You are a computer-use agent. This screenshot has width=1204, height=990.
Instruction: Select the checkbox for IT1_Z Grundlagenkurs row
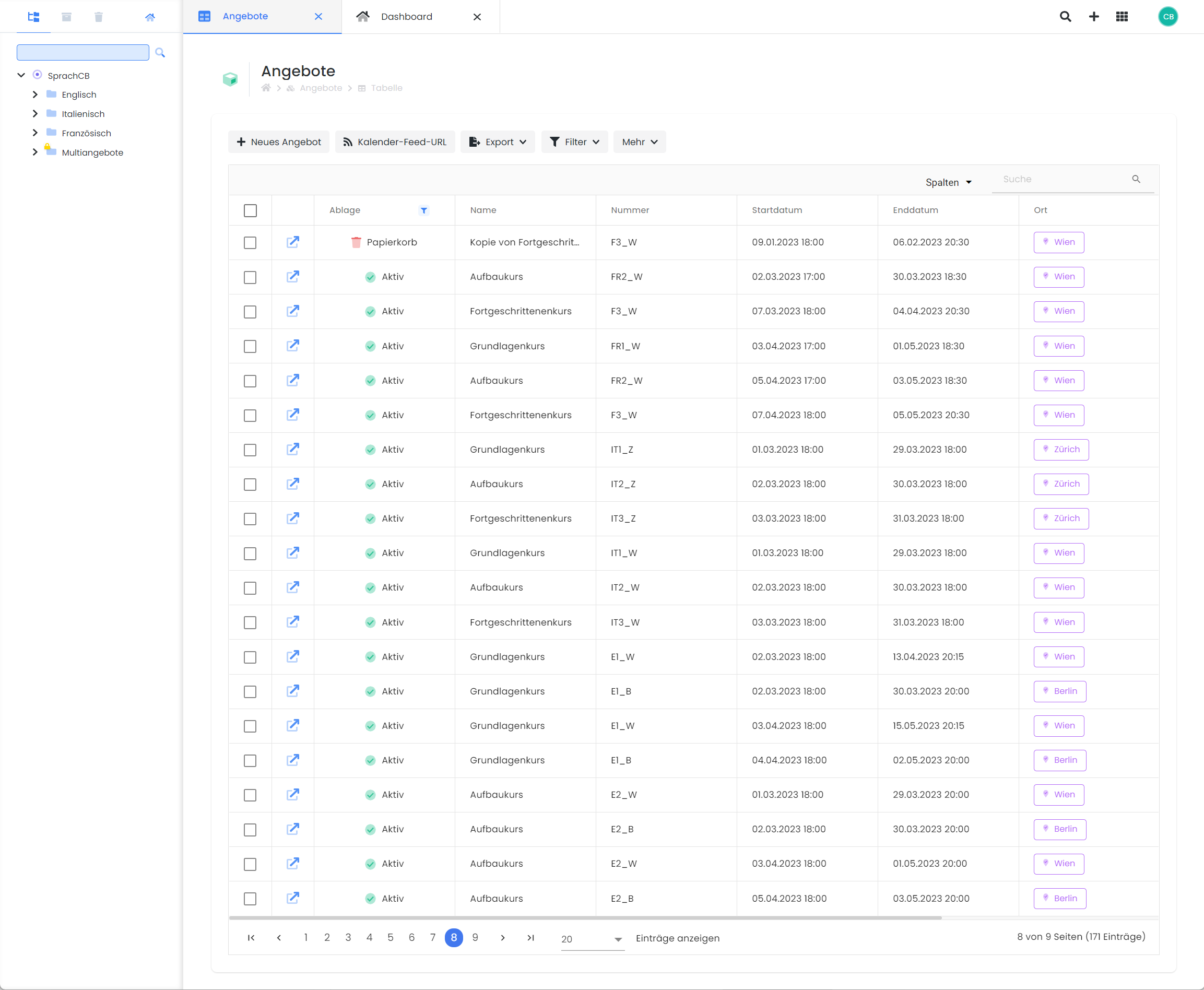(x=250, y=450)
